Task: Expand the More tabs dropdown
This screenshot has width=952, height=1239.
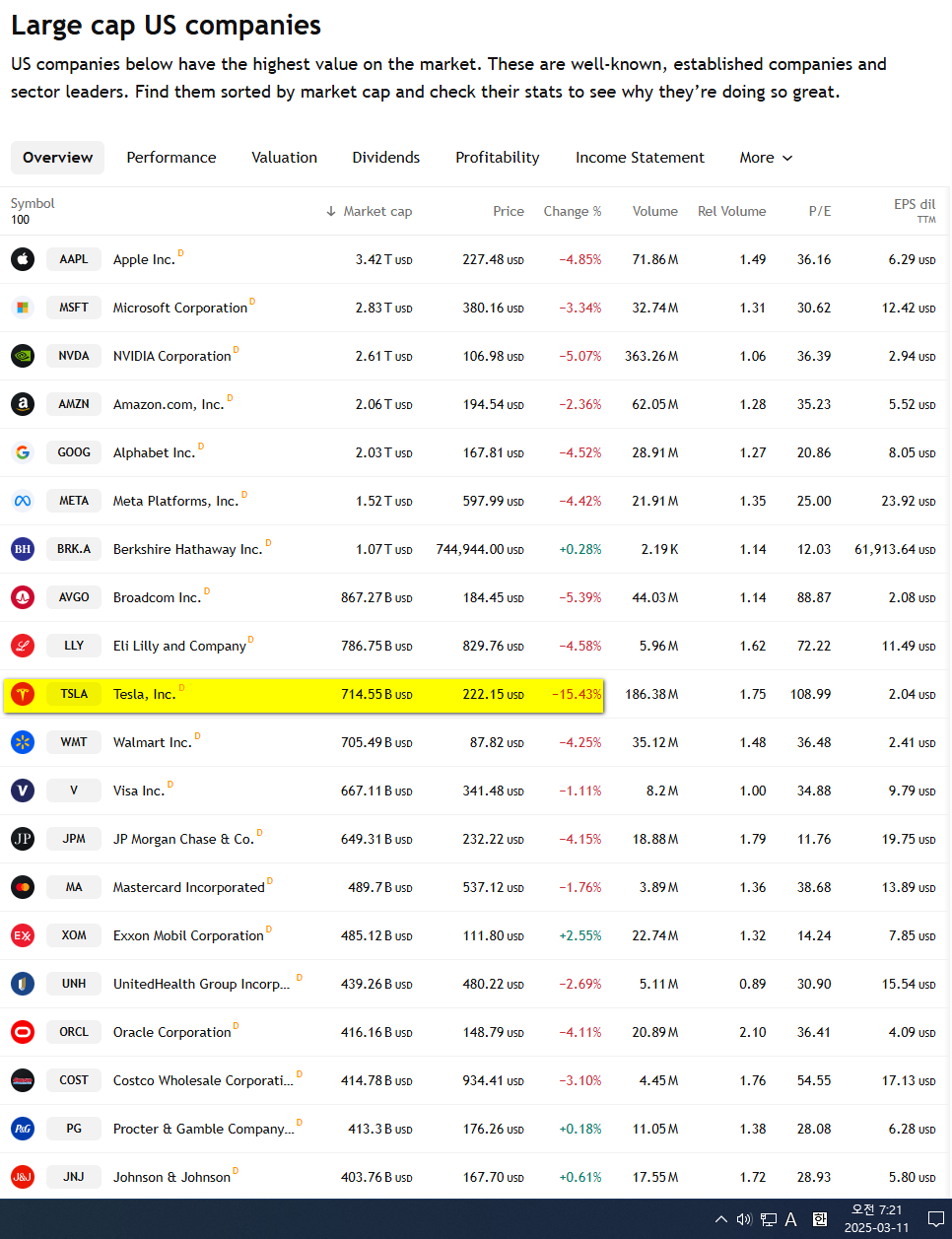Action: coord(766,158)
